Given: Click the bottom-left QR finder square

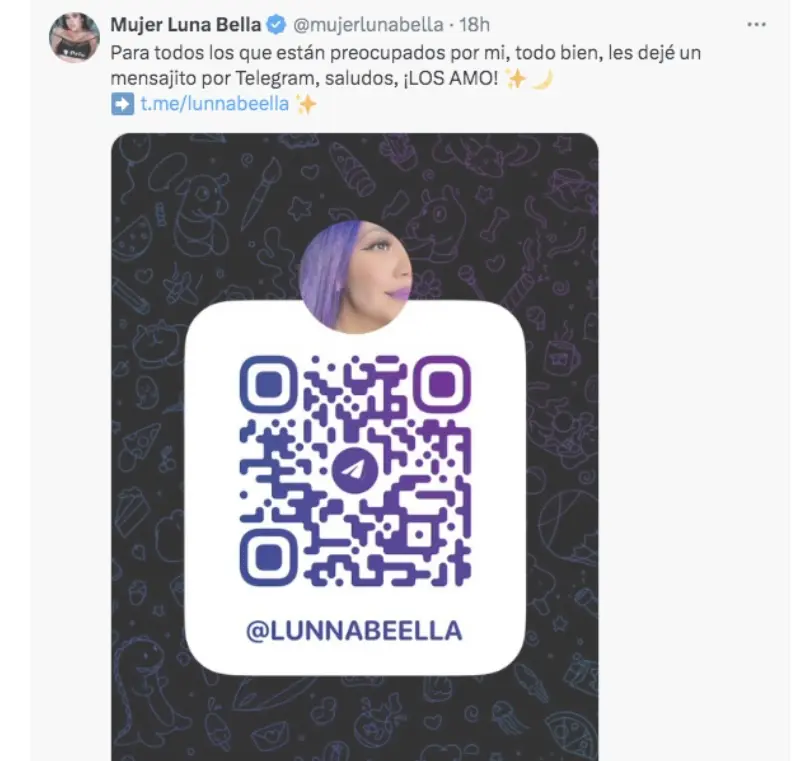Looking at the screenshot, I should click(x=268, y=557).
